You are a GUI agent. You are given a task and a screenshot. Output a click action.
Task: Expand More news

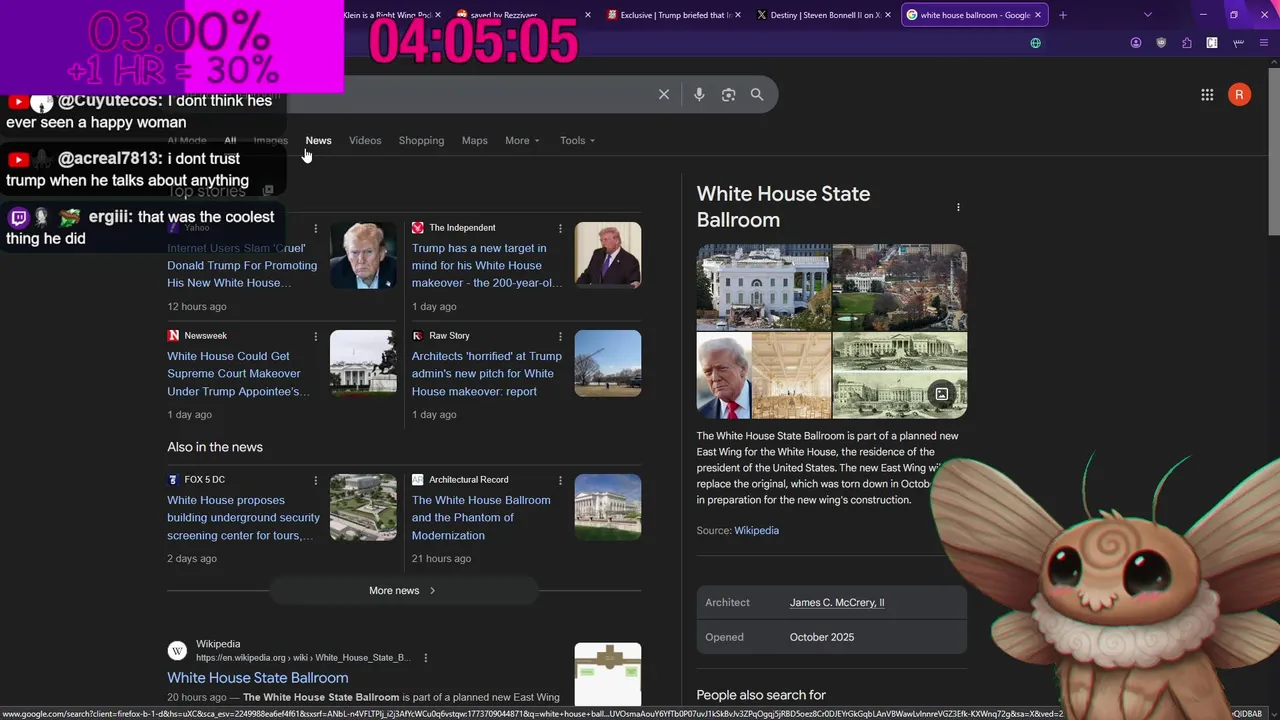click(x=403, y=591)
